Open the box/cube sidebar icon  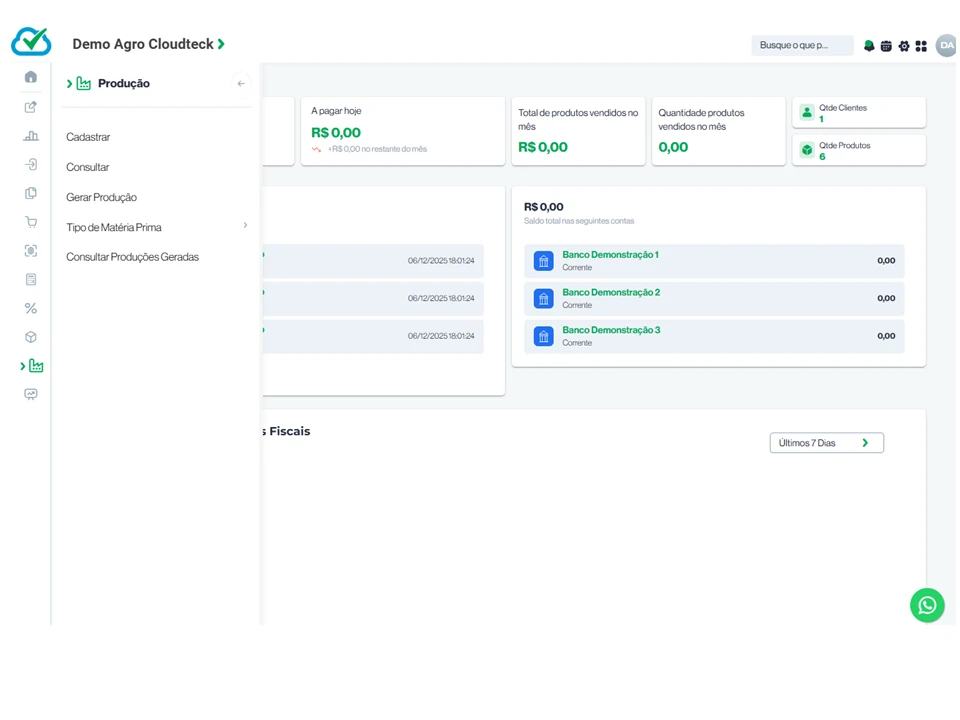click(x=31, y=337)
